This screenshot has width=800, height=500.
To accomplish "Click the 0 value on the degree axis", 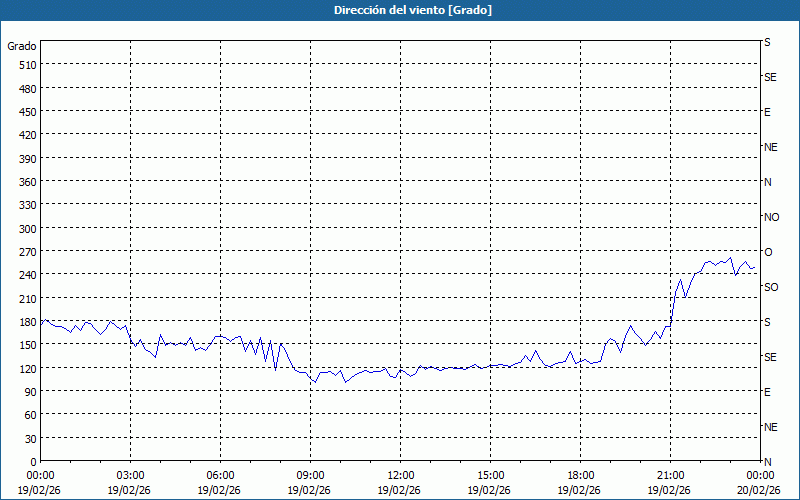I will point(32,461).
